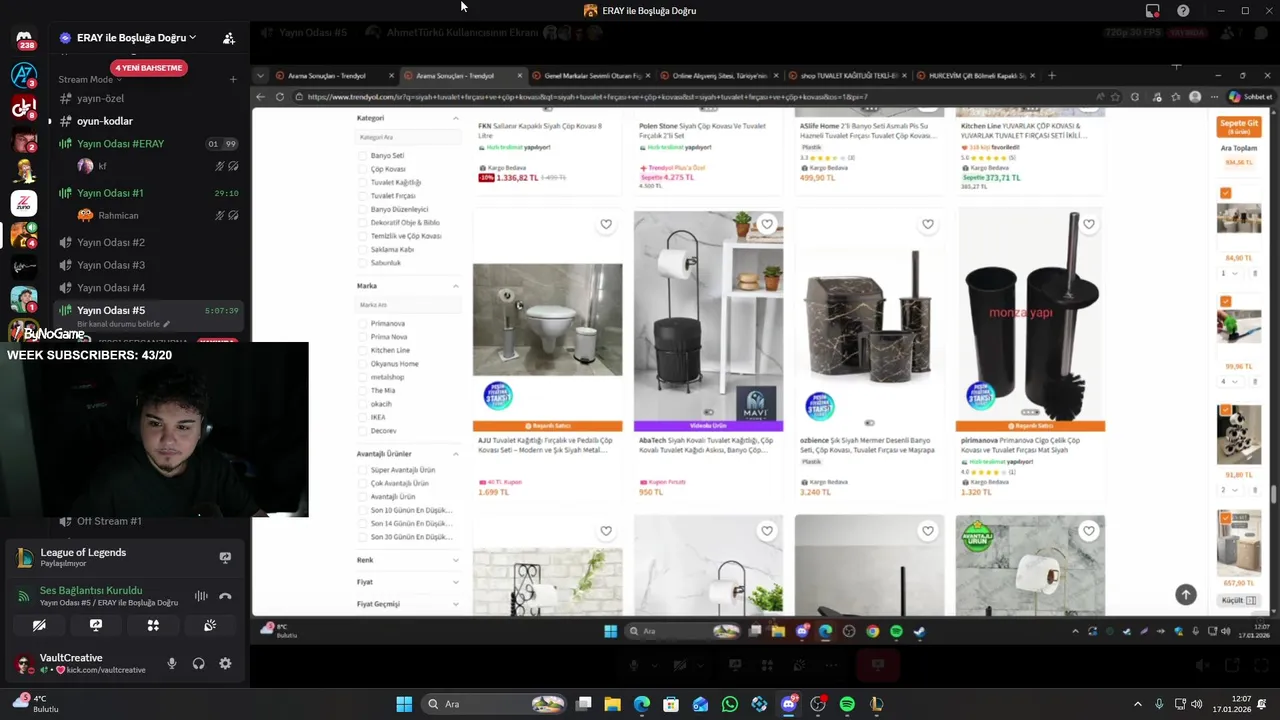Open the white Zuno server icon
The height and width of the screenshot is (720, 1280).
coord(24,203)
